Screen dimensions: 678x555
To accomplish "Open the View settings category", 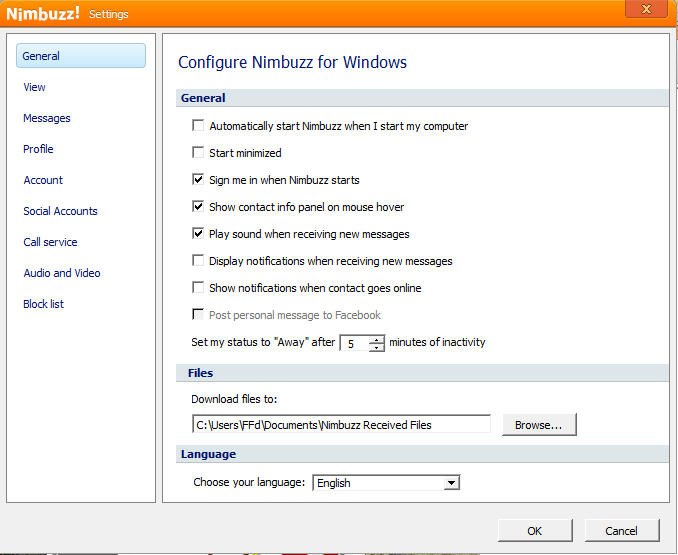I will [35, 87].
